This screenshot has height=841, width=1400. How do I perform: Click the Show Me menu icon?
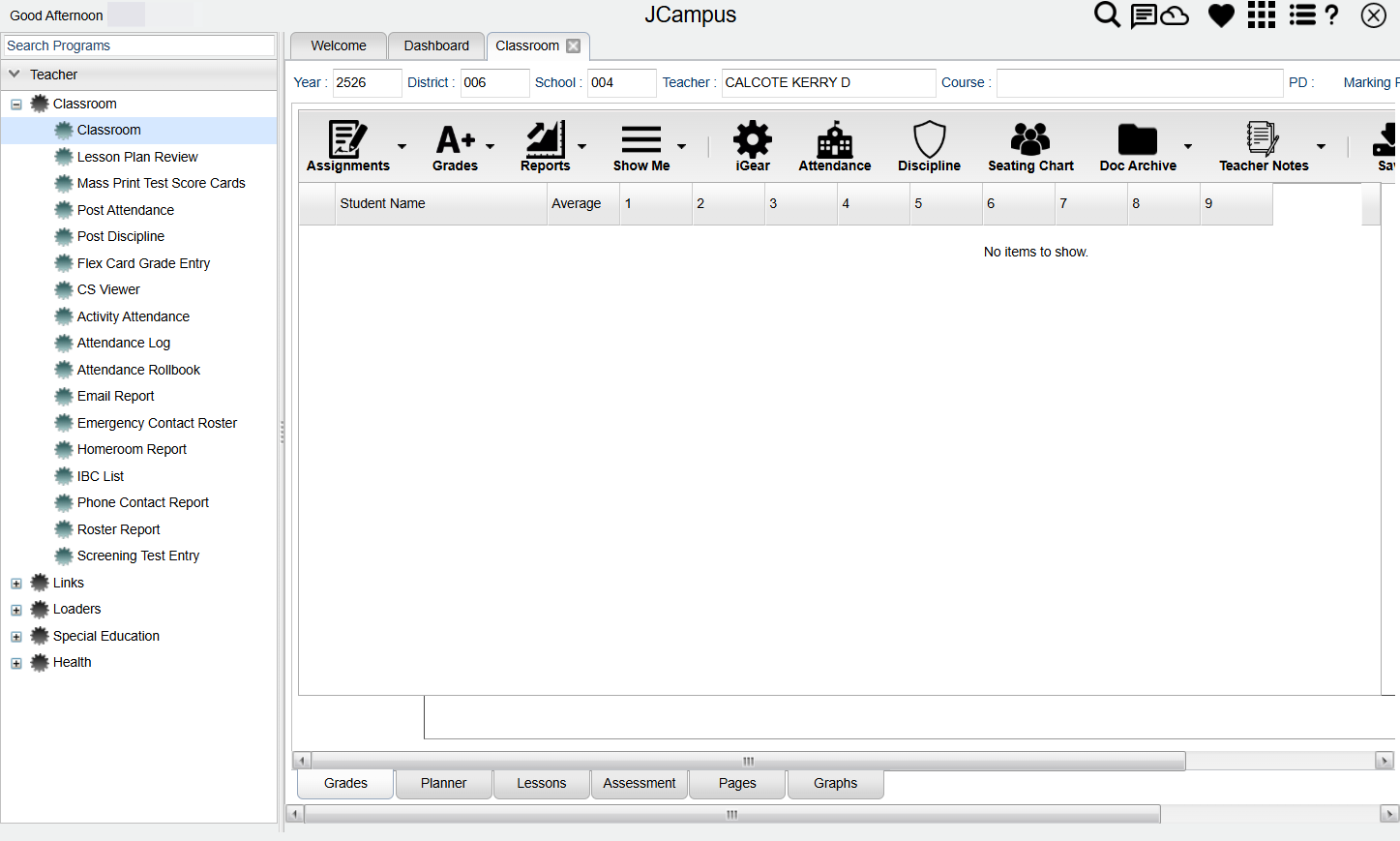tap(641, 139)
